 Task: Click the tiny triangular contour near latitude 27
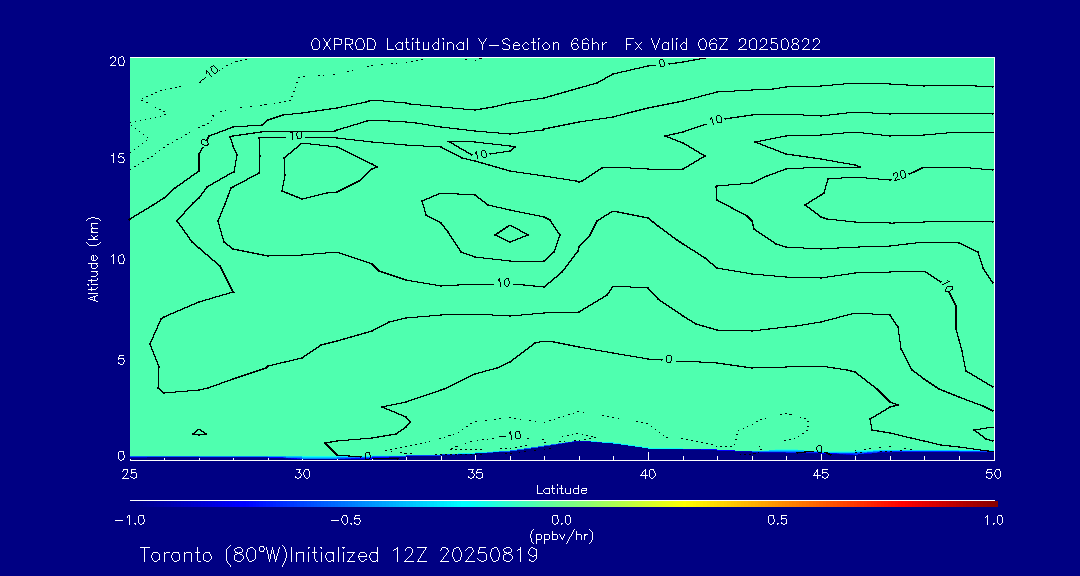(199, 432)
